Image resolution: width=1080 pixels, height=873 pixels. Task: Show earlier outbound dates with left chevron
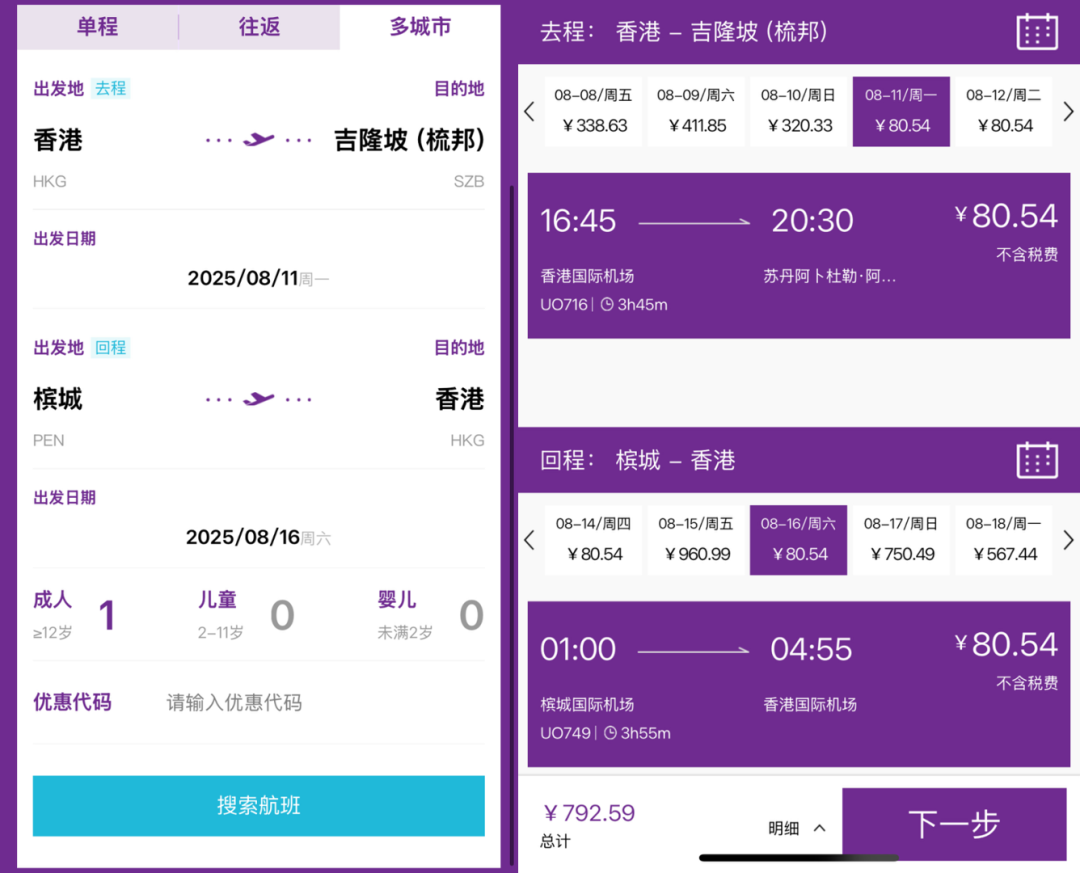coord(530,111)
